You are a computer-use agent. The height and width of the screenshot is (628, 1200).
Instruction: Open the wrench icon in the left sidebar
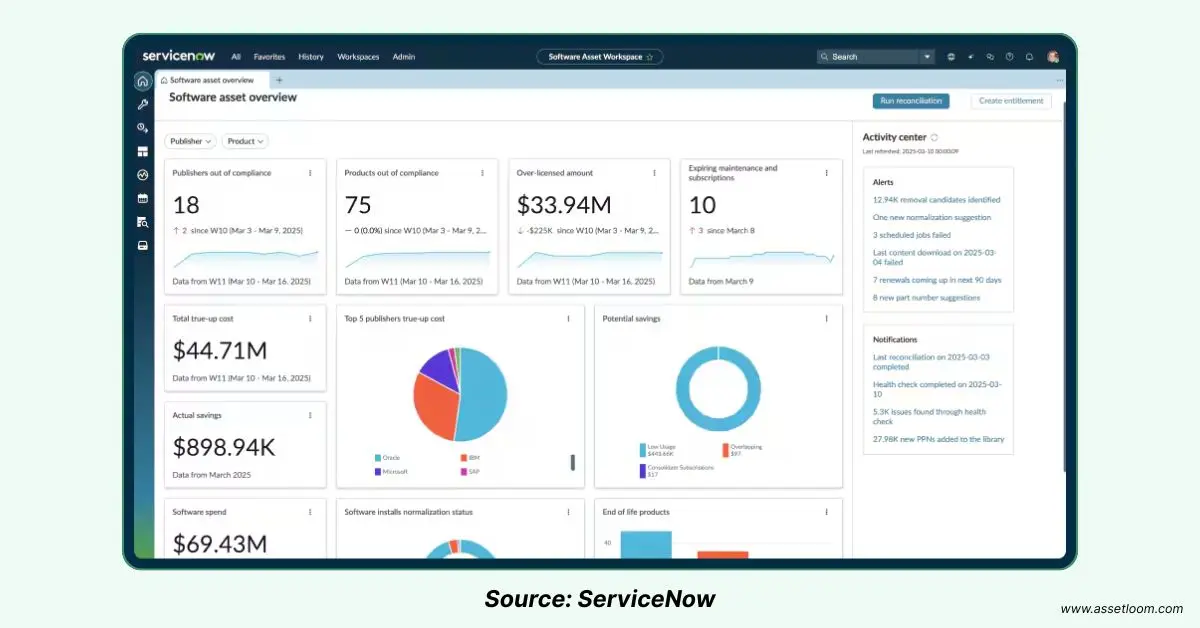[x=143, y=105]
